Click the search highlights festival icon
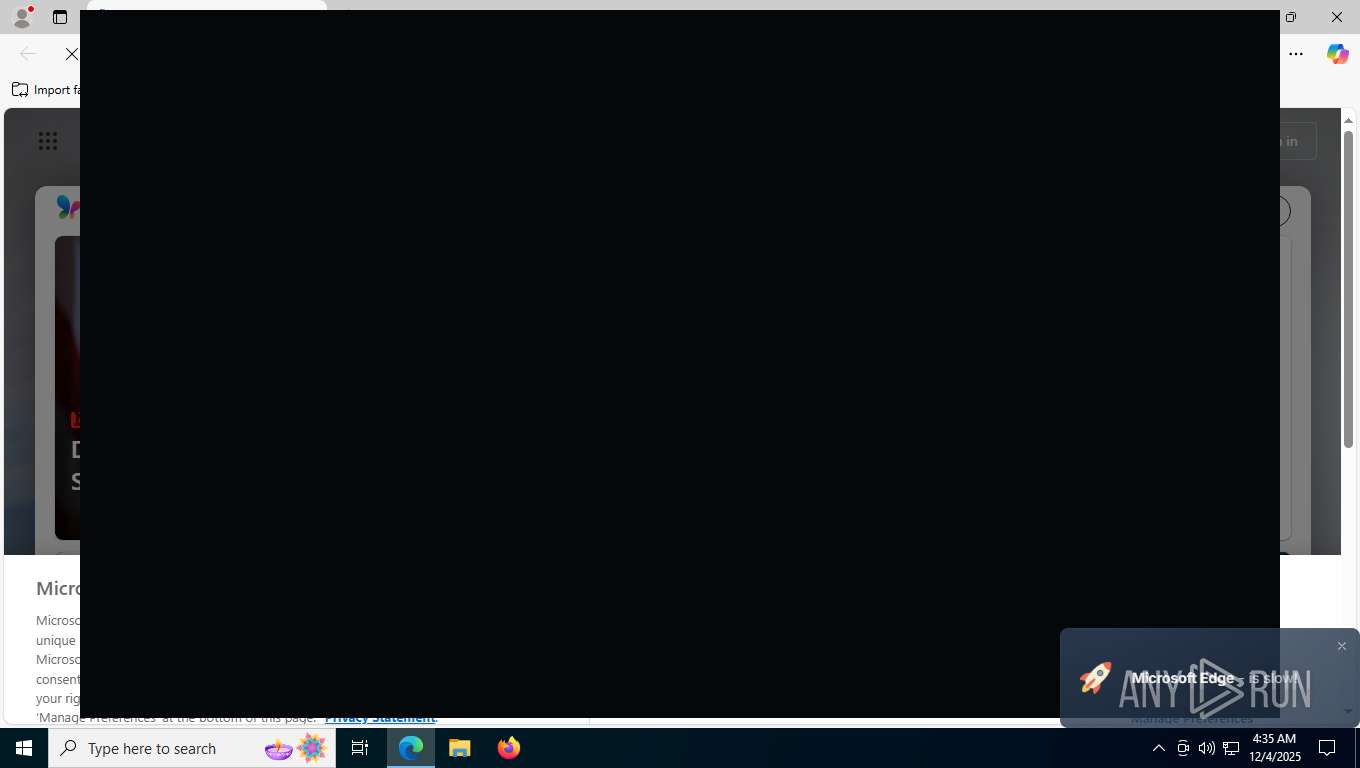The height and width of the screenshot is (768, 1360). pyautogui.click(x=297, y=748)
